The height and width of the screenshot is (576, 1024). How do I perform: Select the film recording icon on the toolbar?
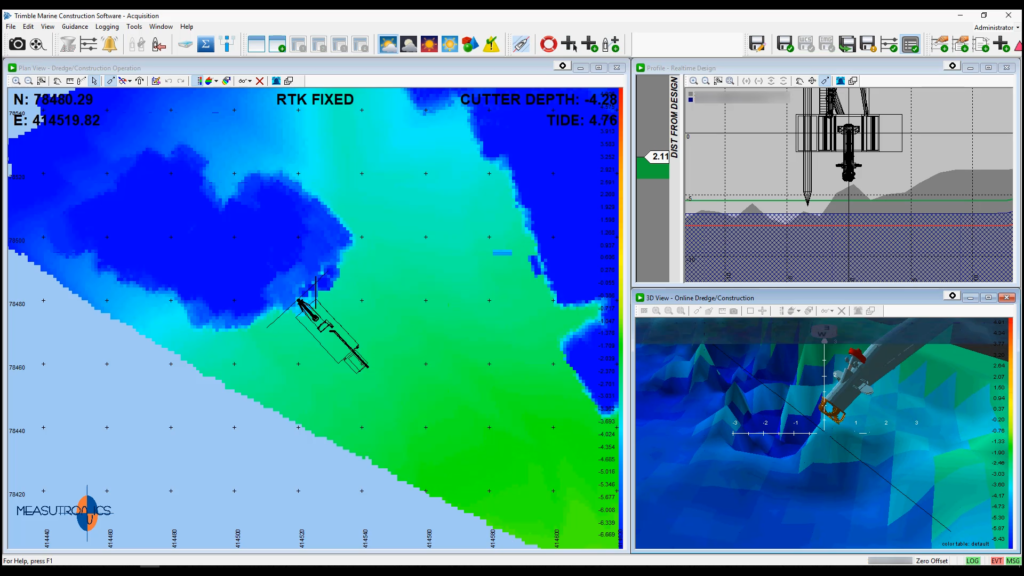(x=35, y=45)
